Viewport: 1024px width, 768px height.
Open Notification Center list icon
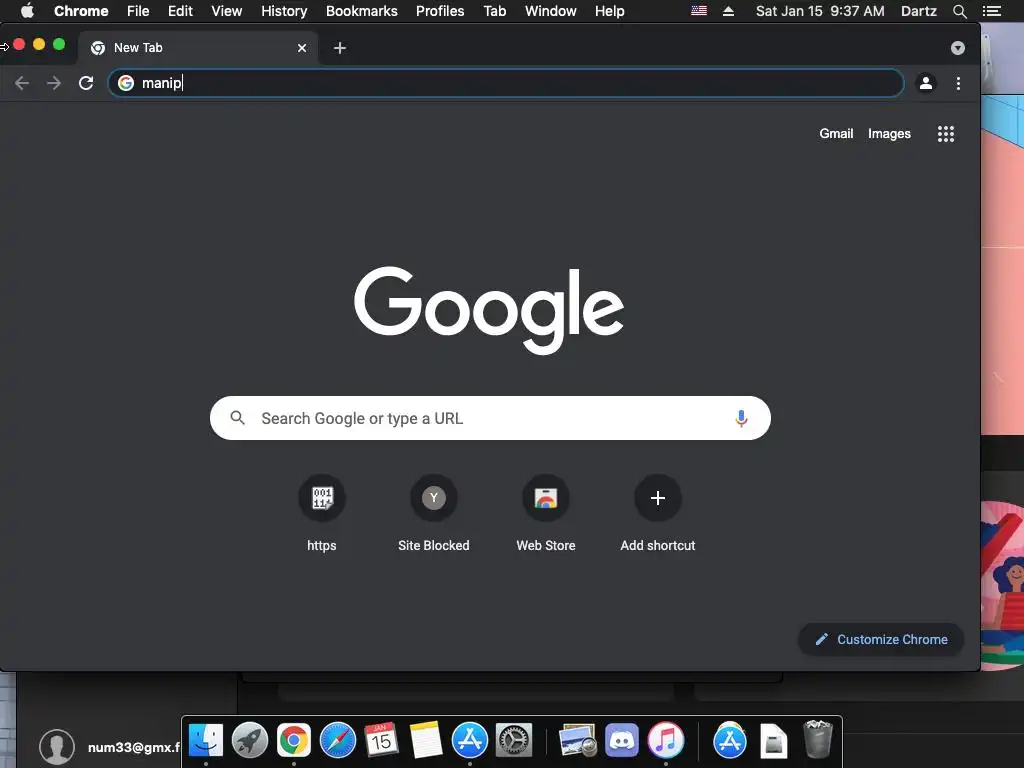pos(992,11)
